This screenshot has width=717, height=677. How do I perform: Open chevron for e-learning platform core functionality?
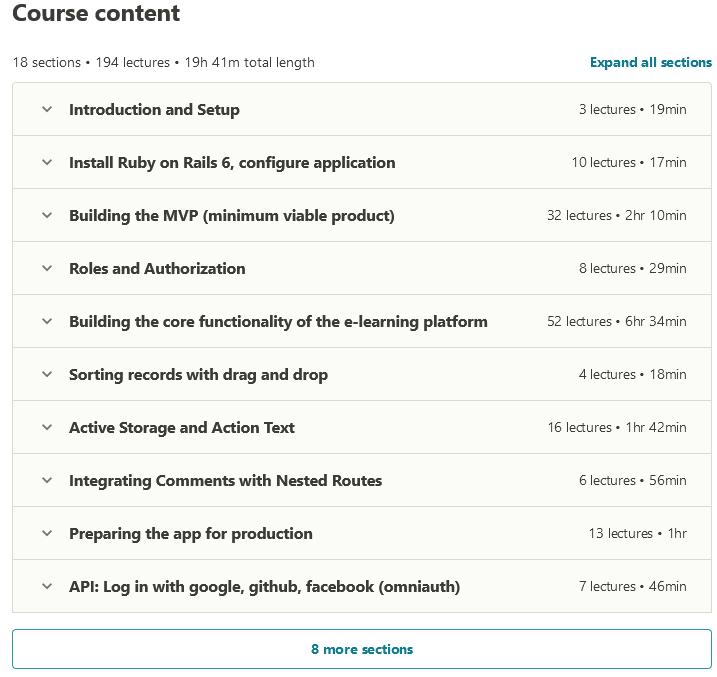click(47, 322)
